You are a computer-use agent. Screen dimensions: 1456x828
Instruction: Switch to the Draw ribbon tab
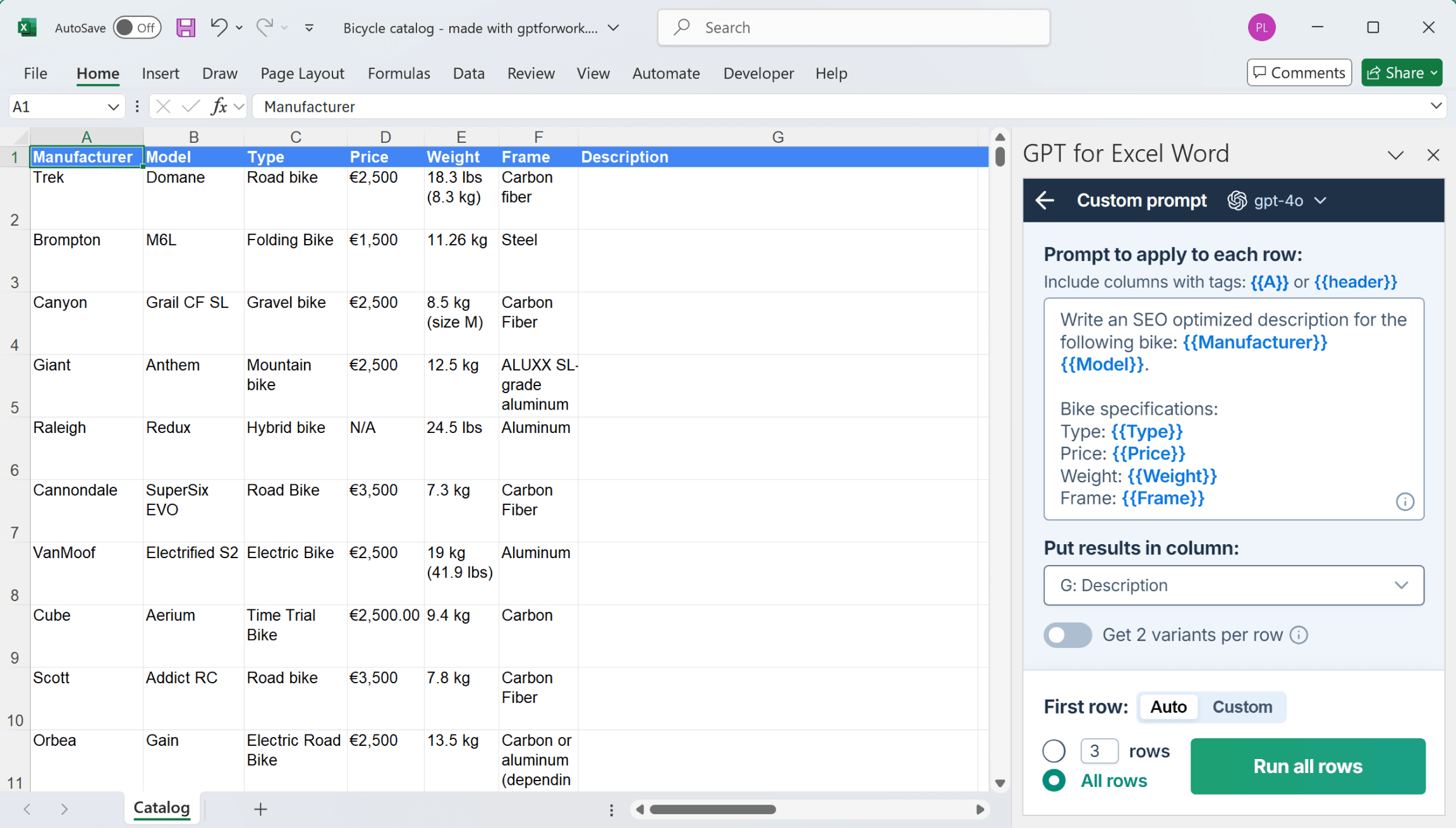pos(219,73)
